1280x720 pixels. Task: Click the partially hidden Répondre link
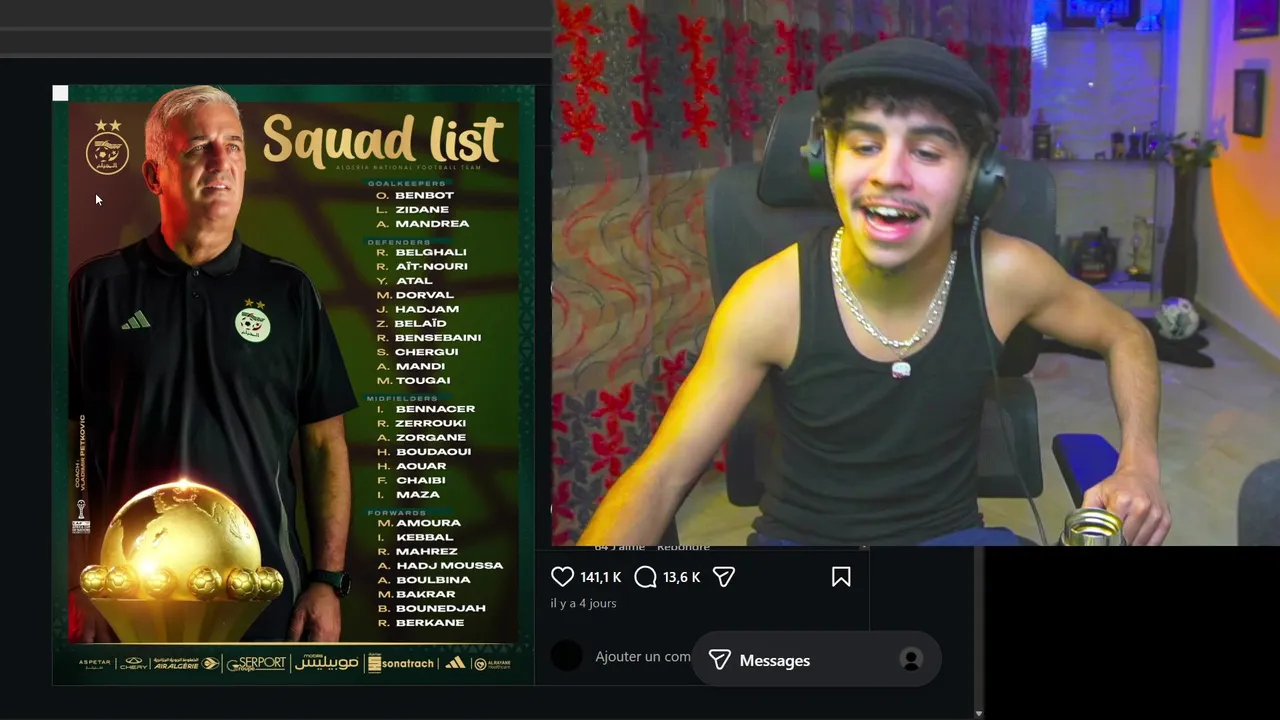click(684, 547)
